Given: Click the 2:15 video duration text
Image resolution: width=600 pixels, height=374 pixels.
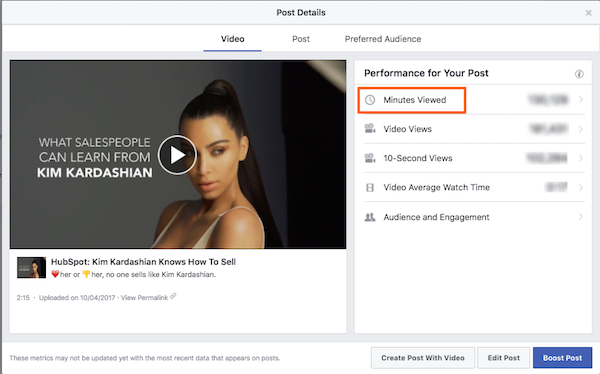Looking at the screenshot, I should tap(23, 298).
